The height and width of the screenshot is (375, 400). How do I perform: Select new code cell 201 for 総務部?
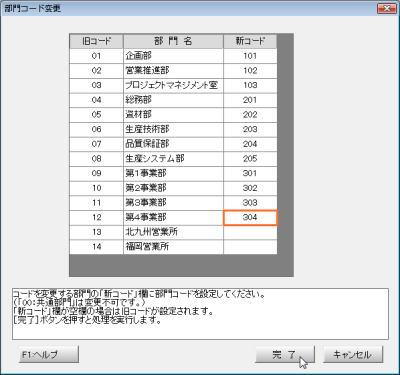coord(250,100)
